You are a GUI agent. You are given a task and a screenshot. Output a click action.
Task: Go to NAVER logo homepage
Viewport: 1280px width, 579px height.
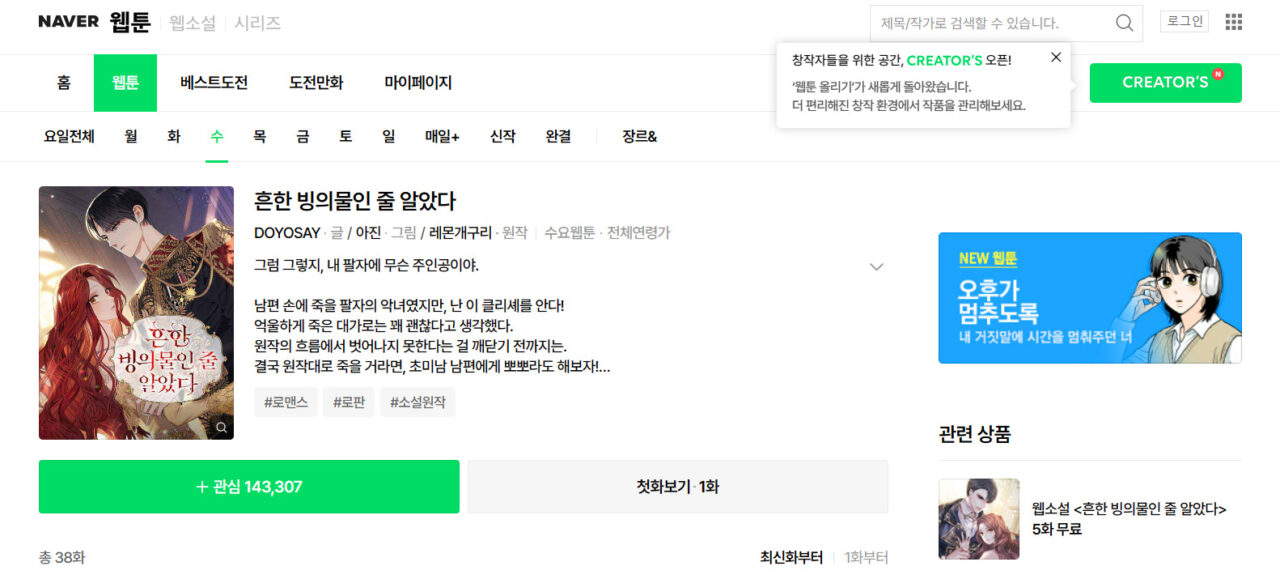point(68,22)
